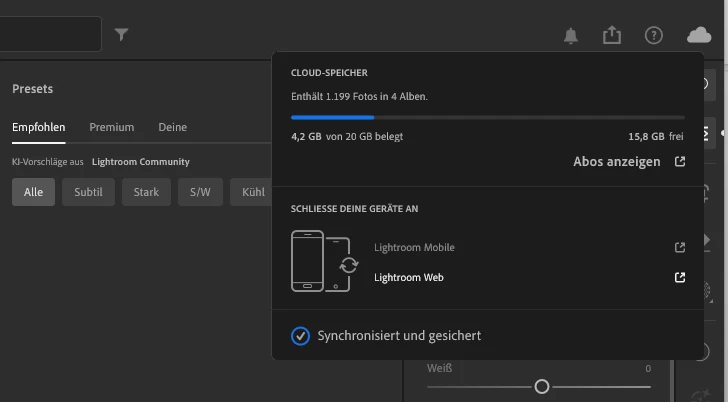The width and height of the screenshot is (728, 402).
Task: Click the CLOUD-SPEICHER heading
Action: 329,73
